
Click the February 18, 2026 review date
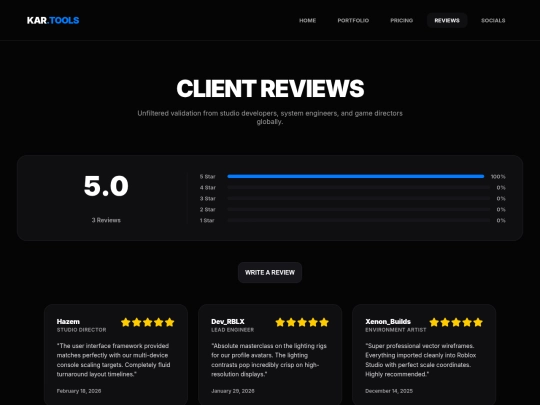79,391
